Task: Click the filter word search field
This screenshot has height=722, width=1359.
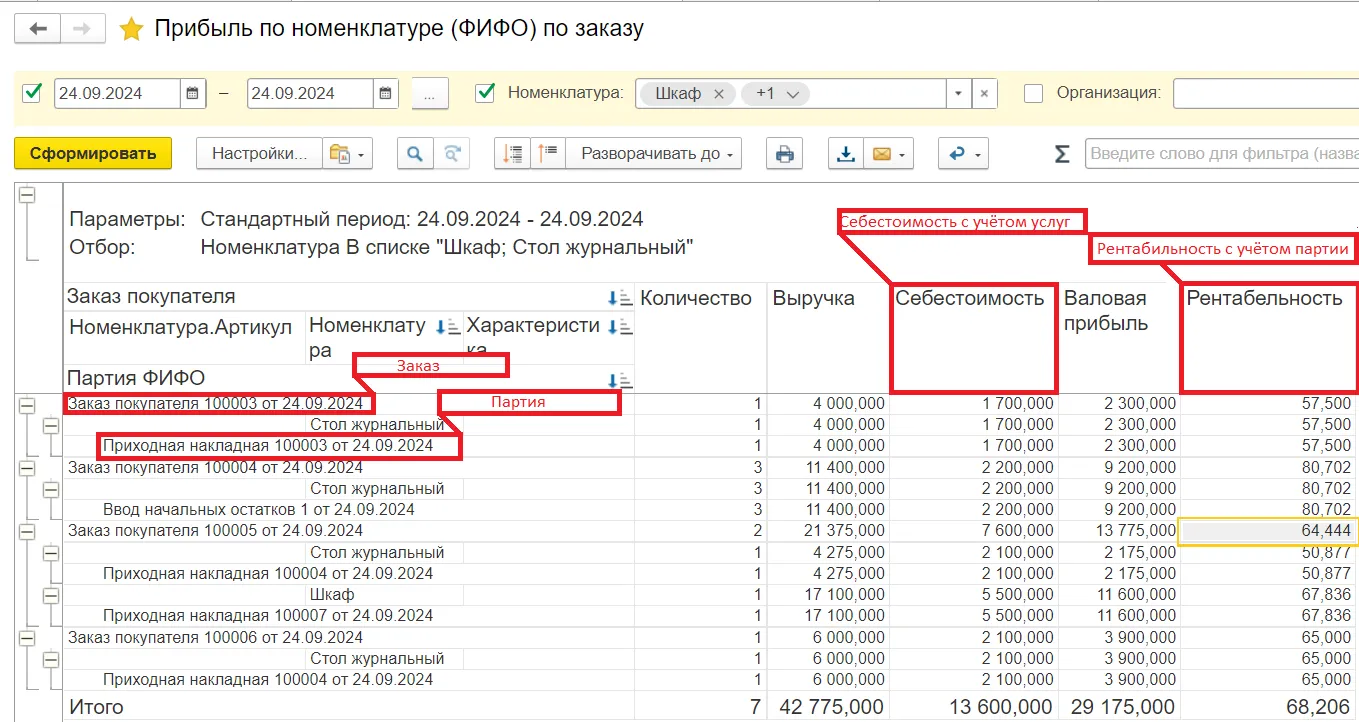Action: 1222,154
